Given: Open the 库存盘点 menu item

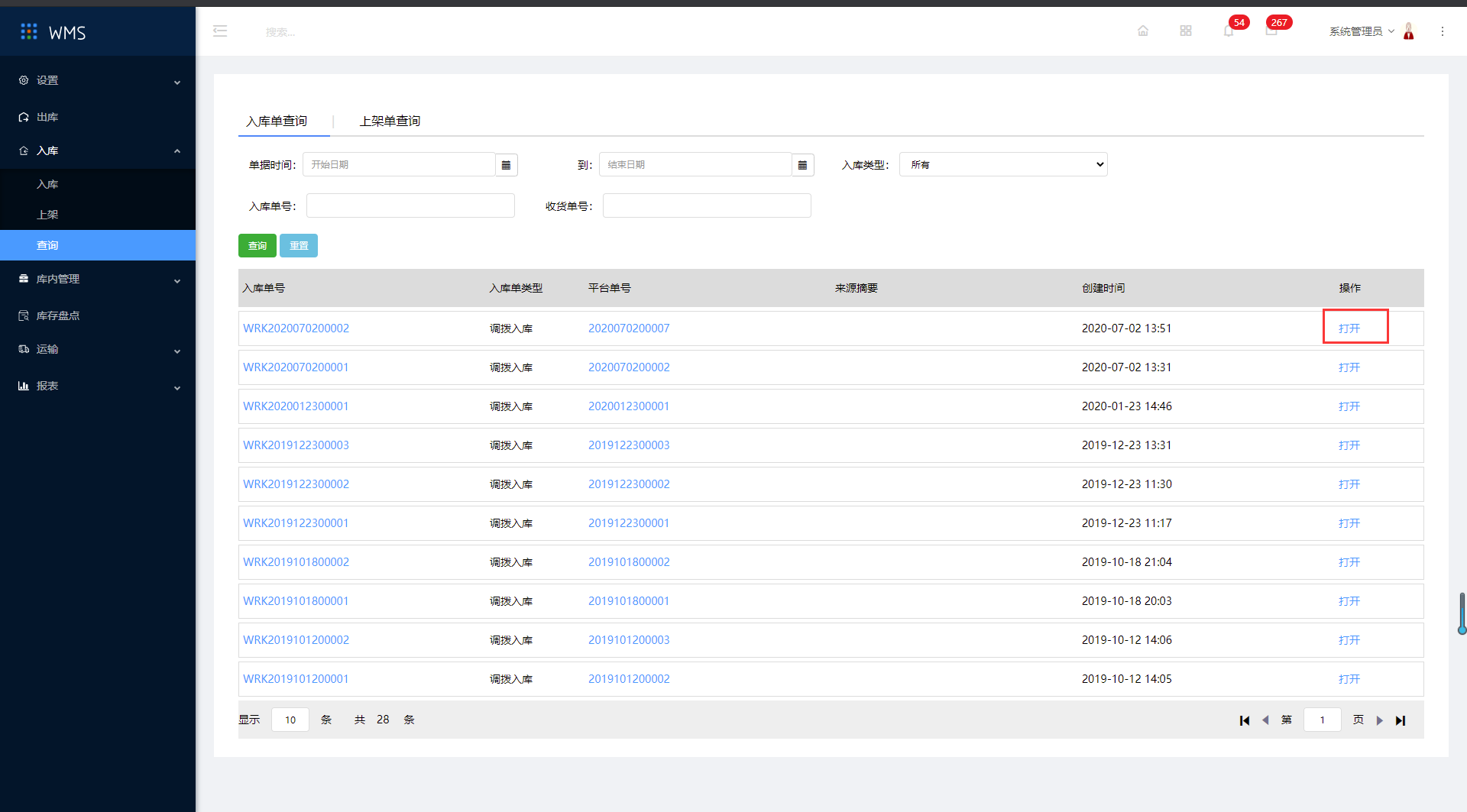Looking at the screenshot, I should 98,315.
